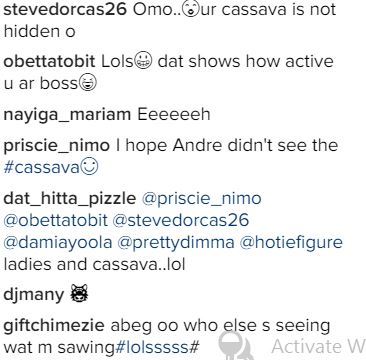Click the grinning emoji after Lols
The image size is (366, 360).
click(143, 62)
